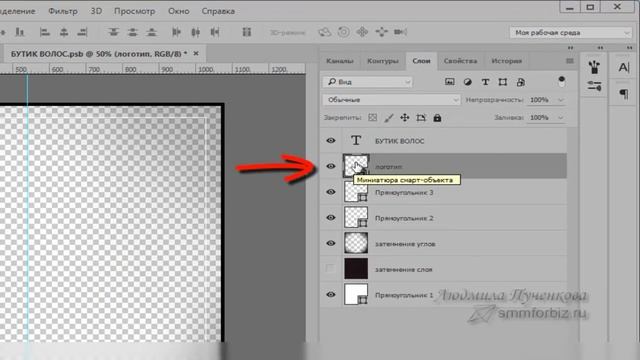Click the distribute bottom edges icon
Image resolution: width=640 pixels, height=360 pixels.
point(151,32)
